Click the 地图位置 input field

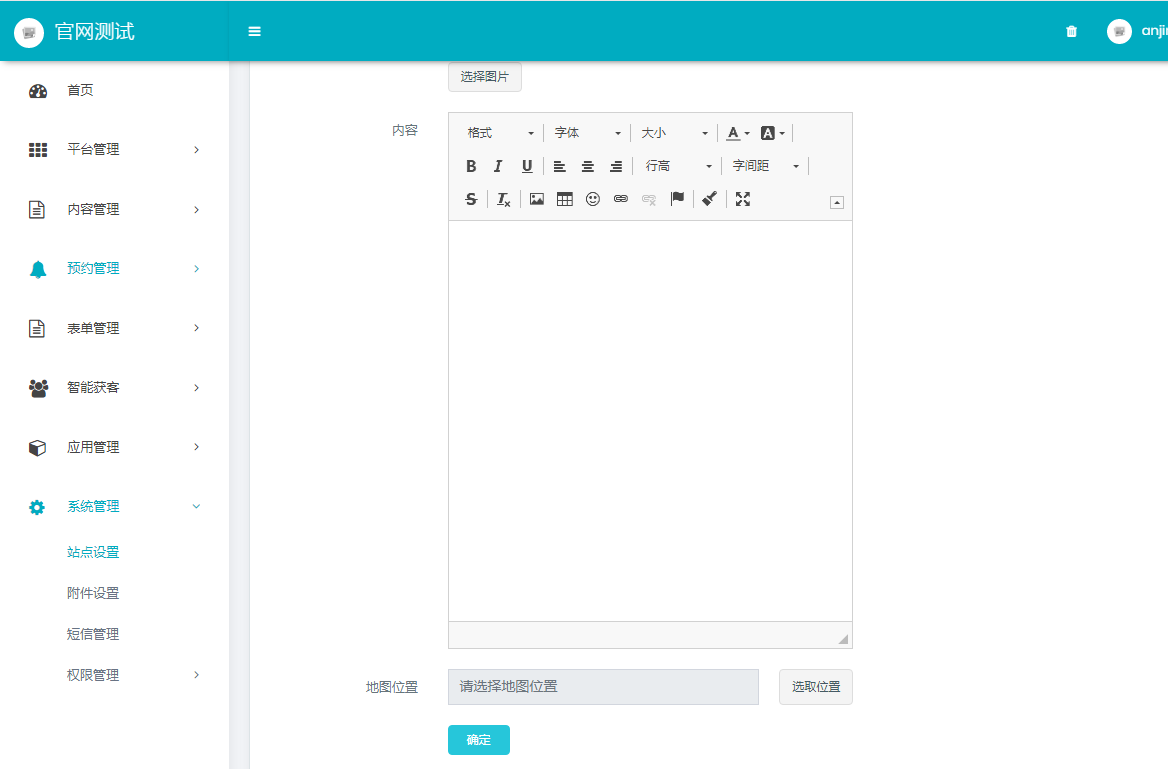(x=603, y=687)
